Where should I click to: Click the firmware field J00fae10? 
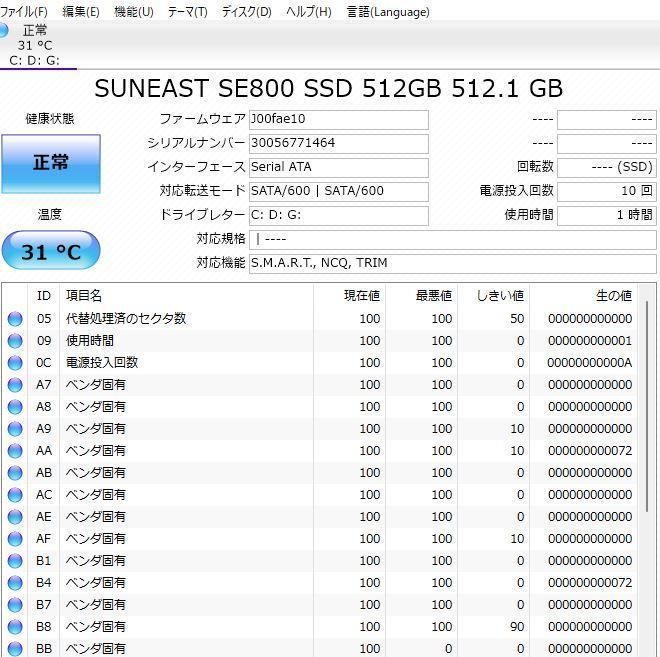coord(339,120)
